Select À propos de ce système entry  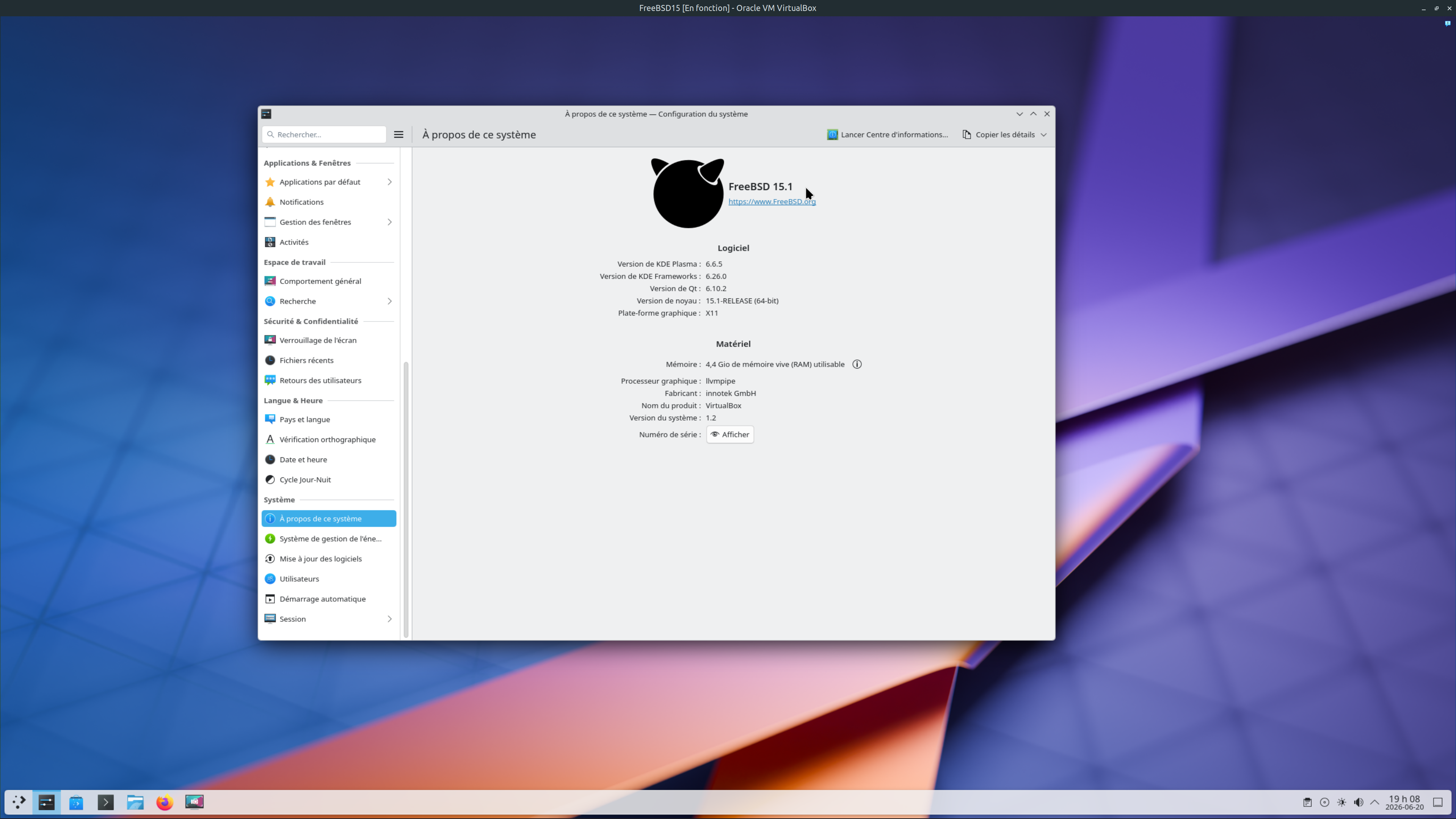[328, 519]
